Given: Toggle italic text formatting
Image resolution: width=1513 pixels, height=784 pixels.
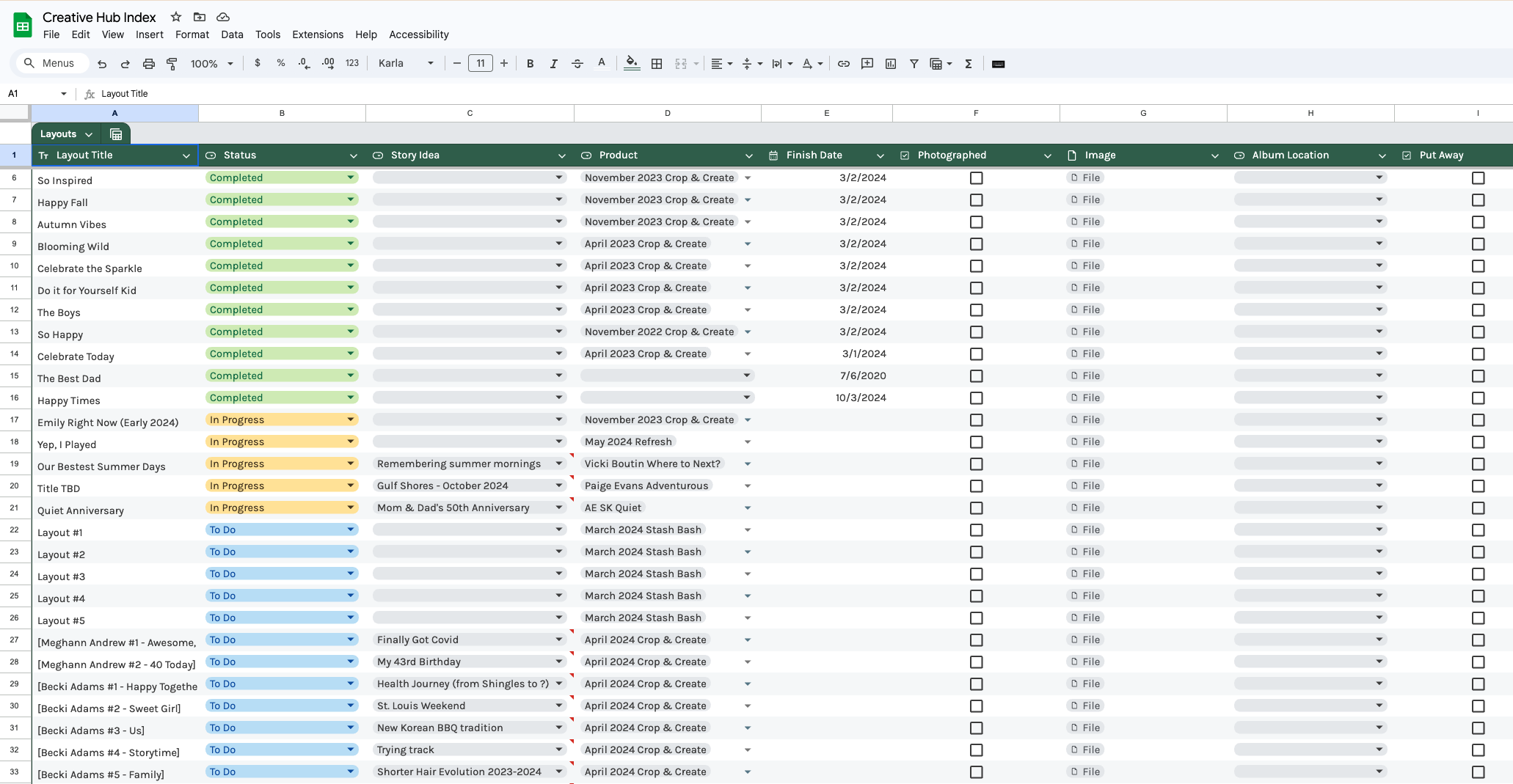Looking at the screenshot, I should (x=553, y=64).
